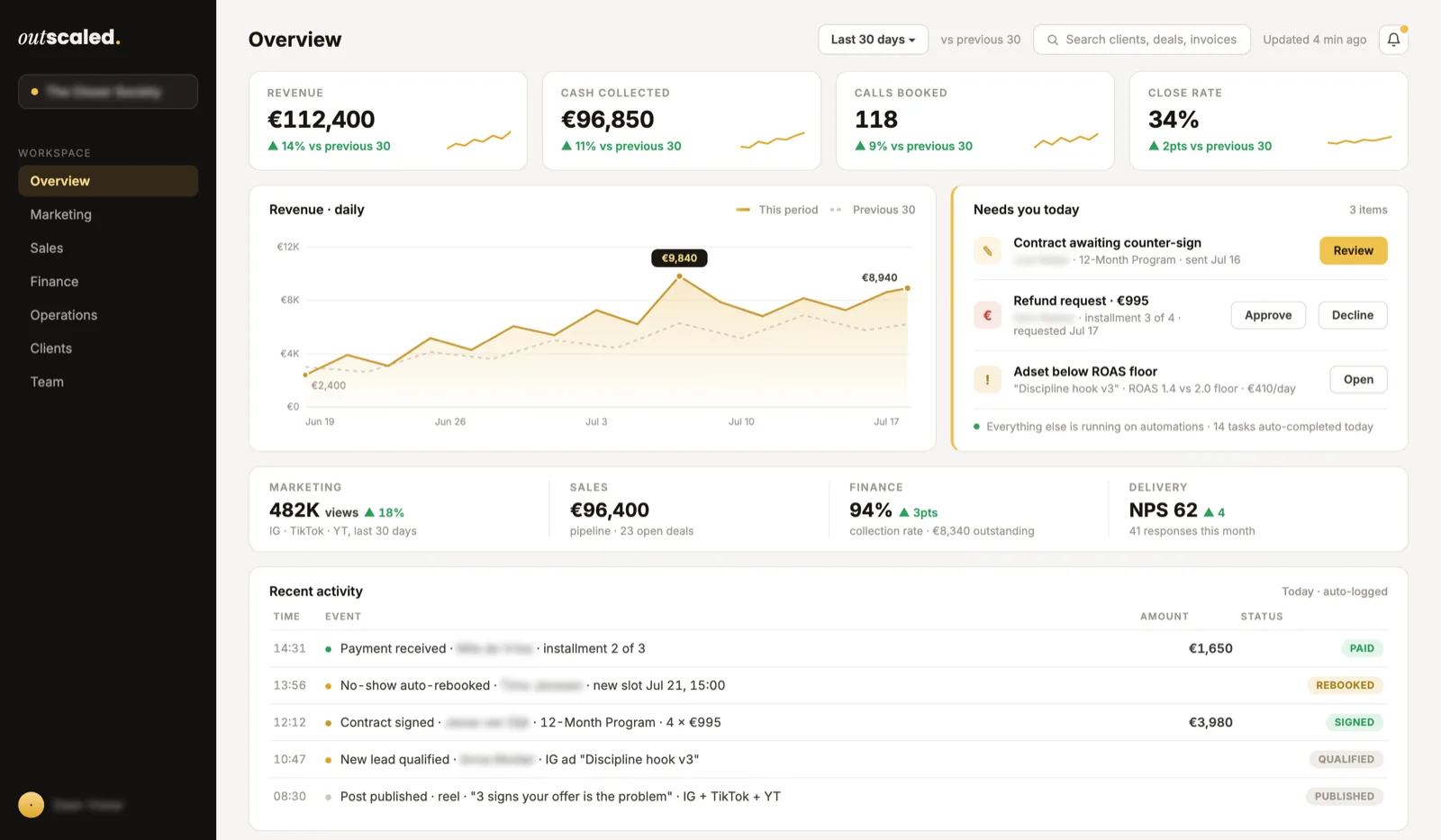1441x840 pixels.
Task: Click the AMOUNT column header
Action: [x=1165, y=617]
